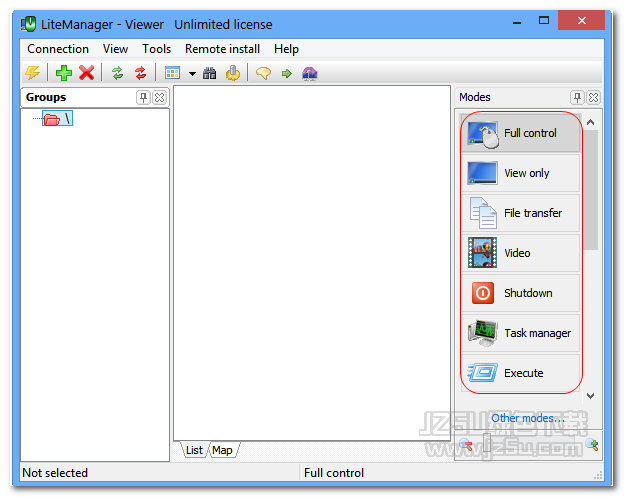The width and height of the screenshot is (624, 497).
Task: Select Execute mode
Action: point(520,373)
